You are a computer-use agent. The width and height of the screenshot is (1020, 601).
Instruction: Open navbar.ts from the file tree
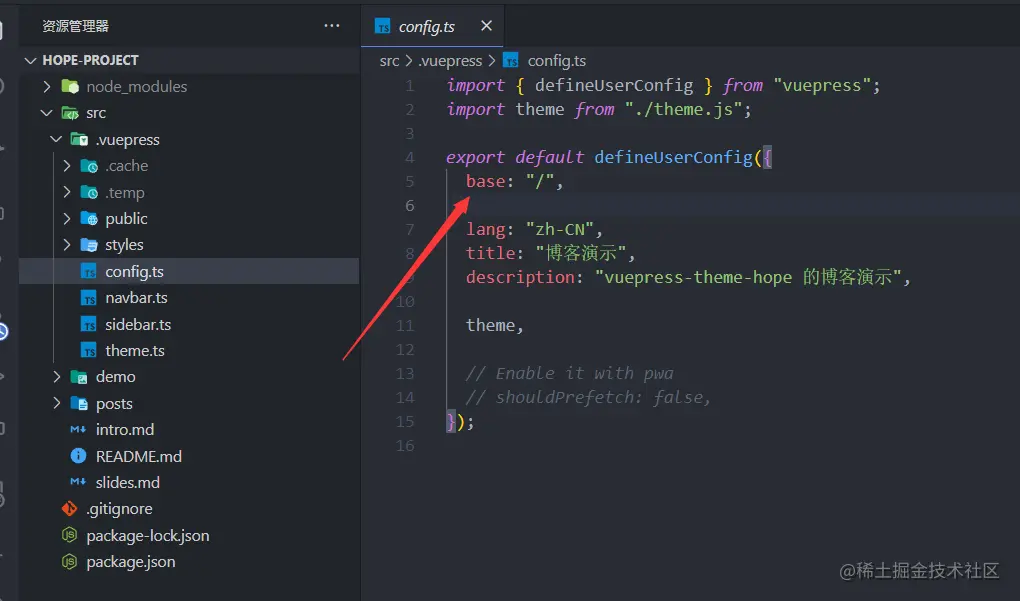[x=136, y=298]
